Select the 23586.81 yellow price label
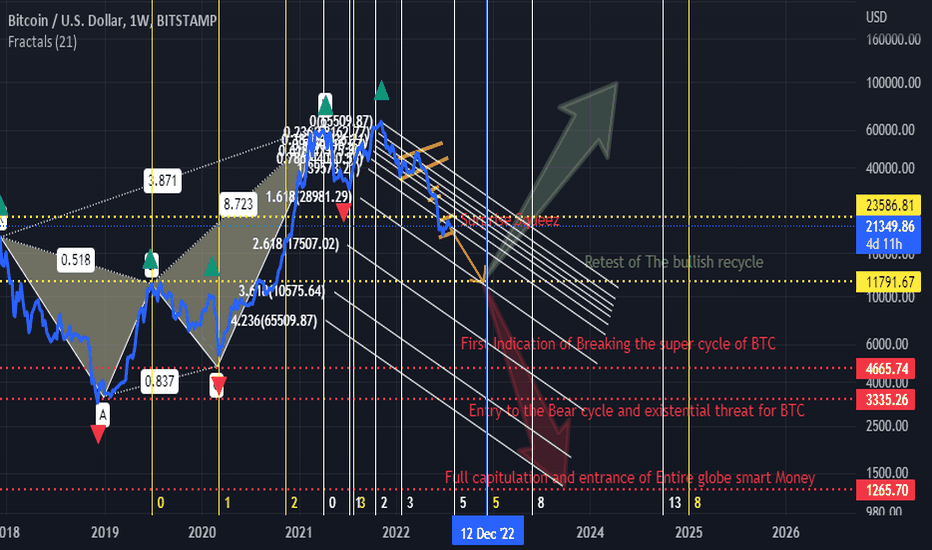 point(889,205)
